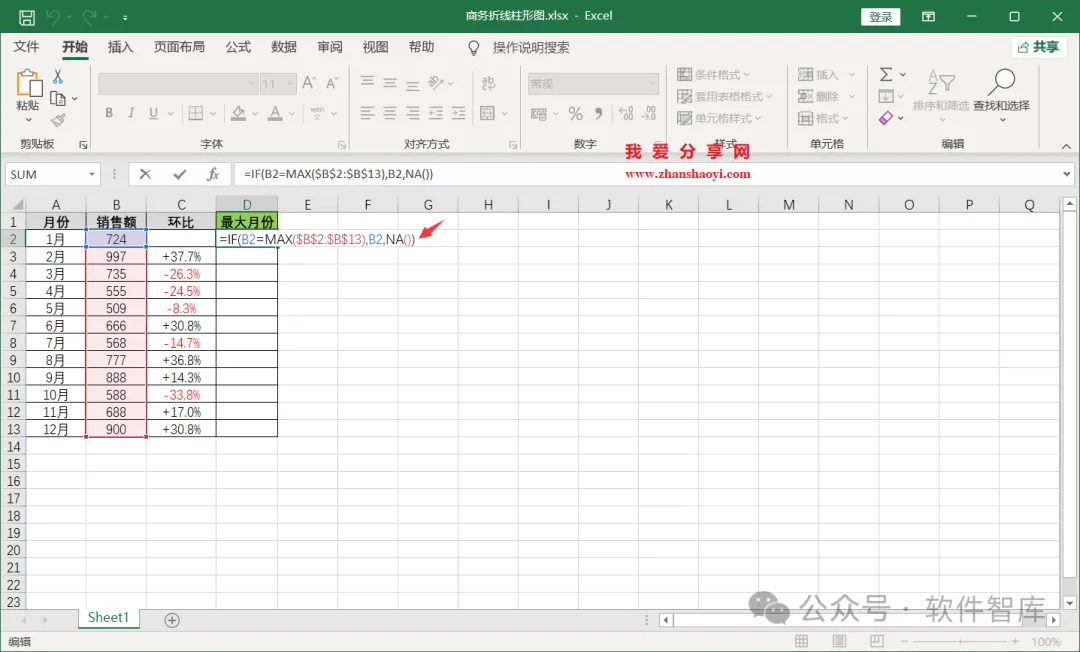Click Merge and Center icon
Viewport: 1080px width, 652px height.
click(x=488, y=113)
